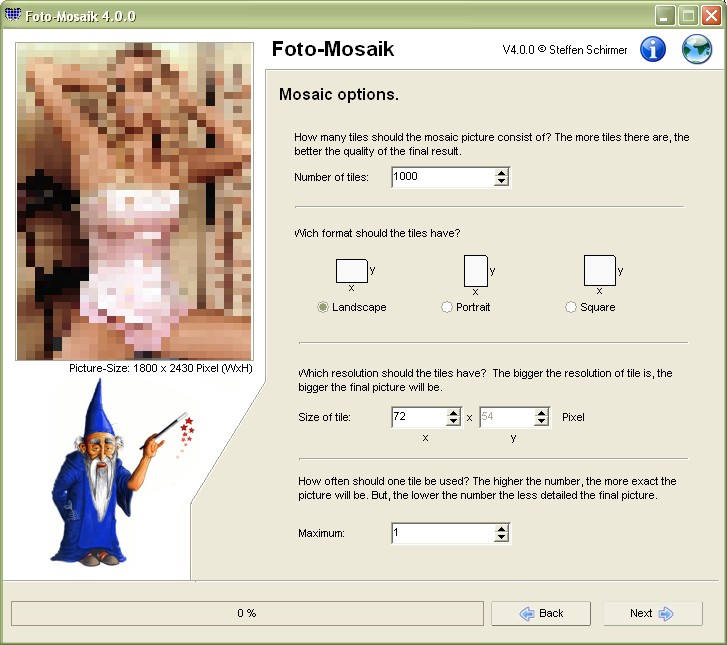Click the pixelated preview picture thumbnail

[134, 201]
